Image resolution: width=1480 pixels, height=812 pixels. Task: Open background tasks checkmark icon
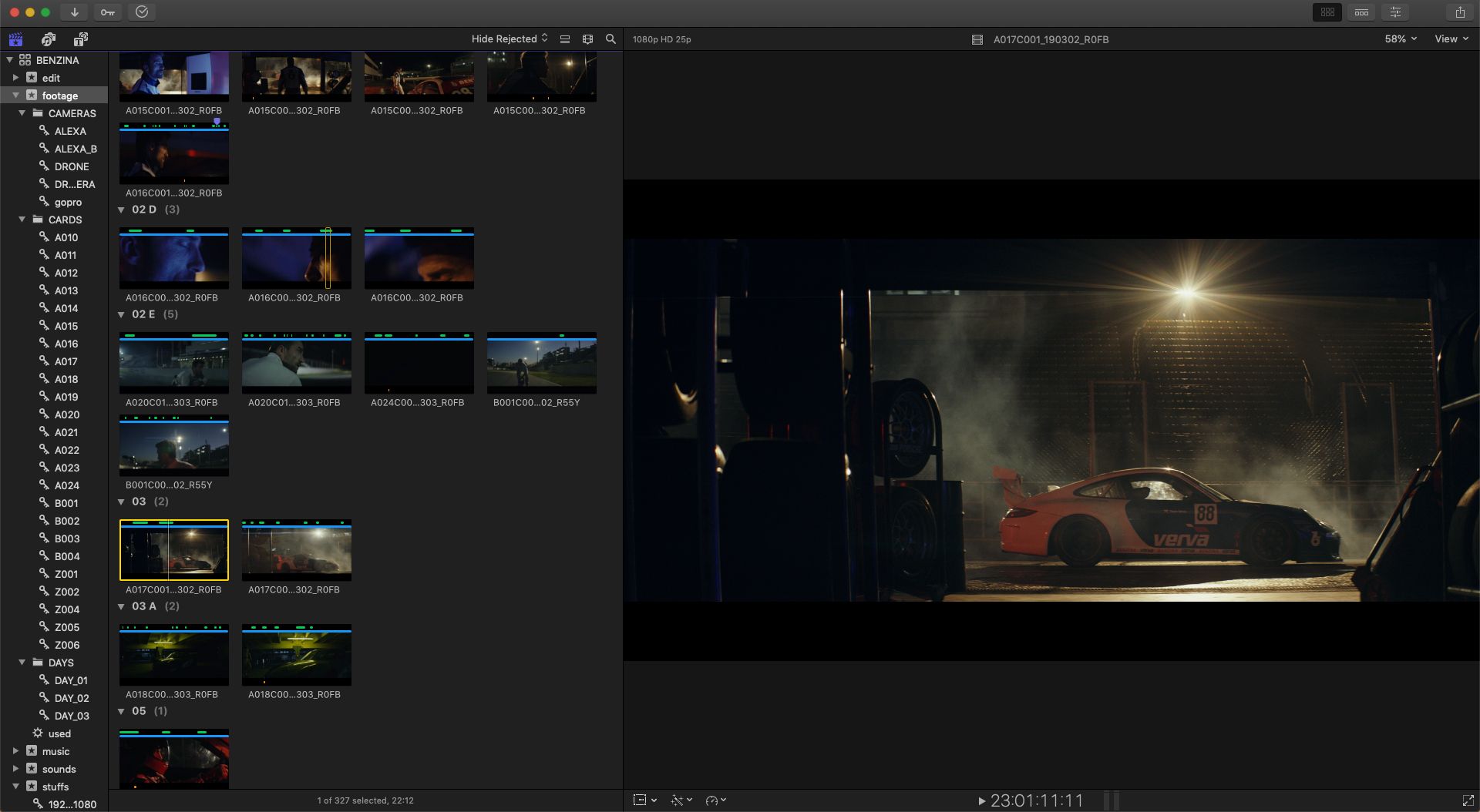click(x=142, y=12)
